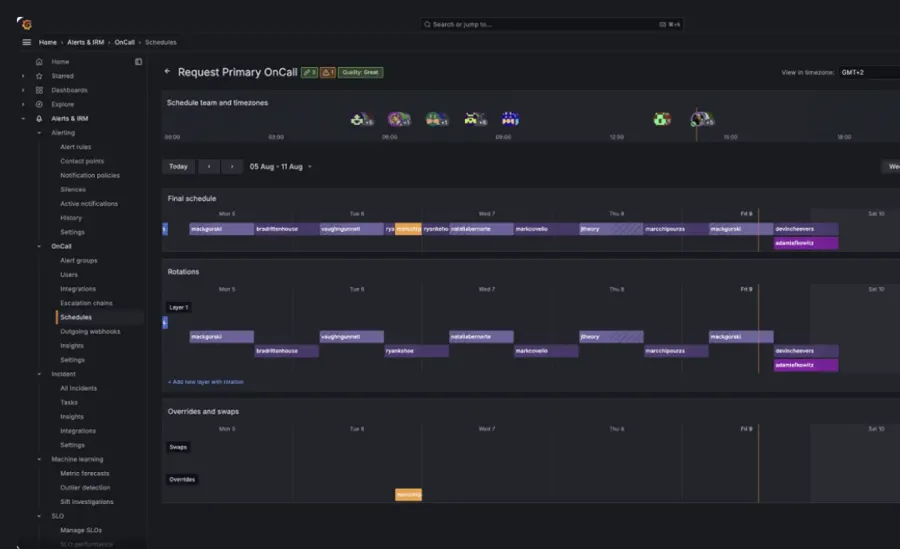Click the bradrittenhouse shift in Final schedule
Image resolution: width=900 pixels, height=549 pixels.
tap(286, 229)
